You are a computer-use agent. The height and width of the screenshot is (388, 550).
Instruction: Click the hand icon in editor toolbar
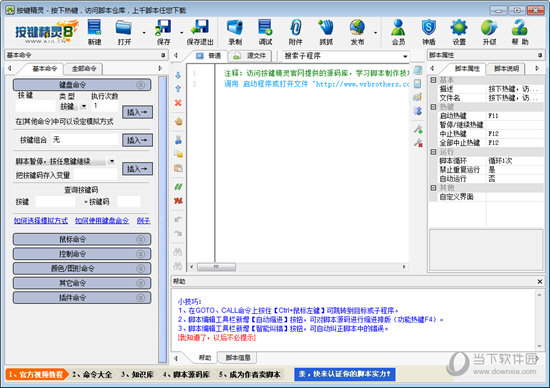178,122
